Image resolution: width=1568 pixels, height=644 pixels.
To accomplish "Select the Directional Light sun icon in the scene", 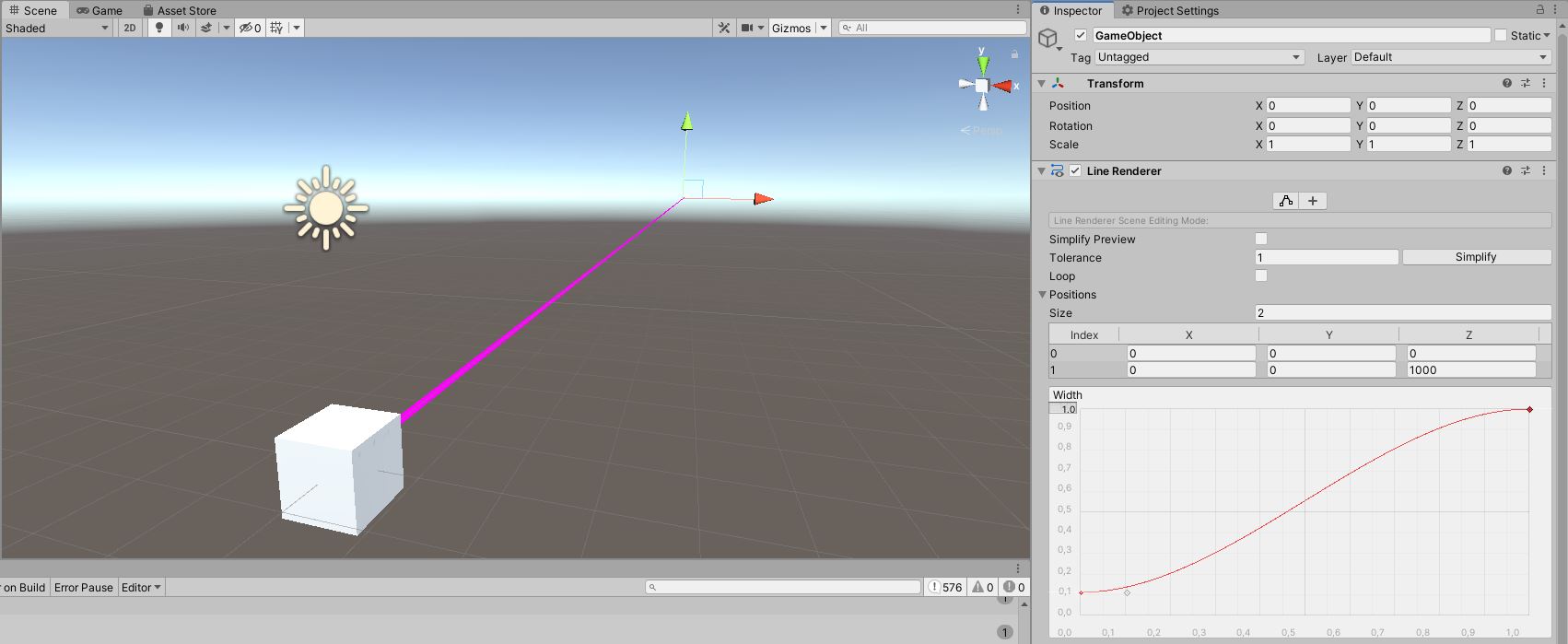I will (326, 208).
